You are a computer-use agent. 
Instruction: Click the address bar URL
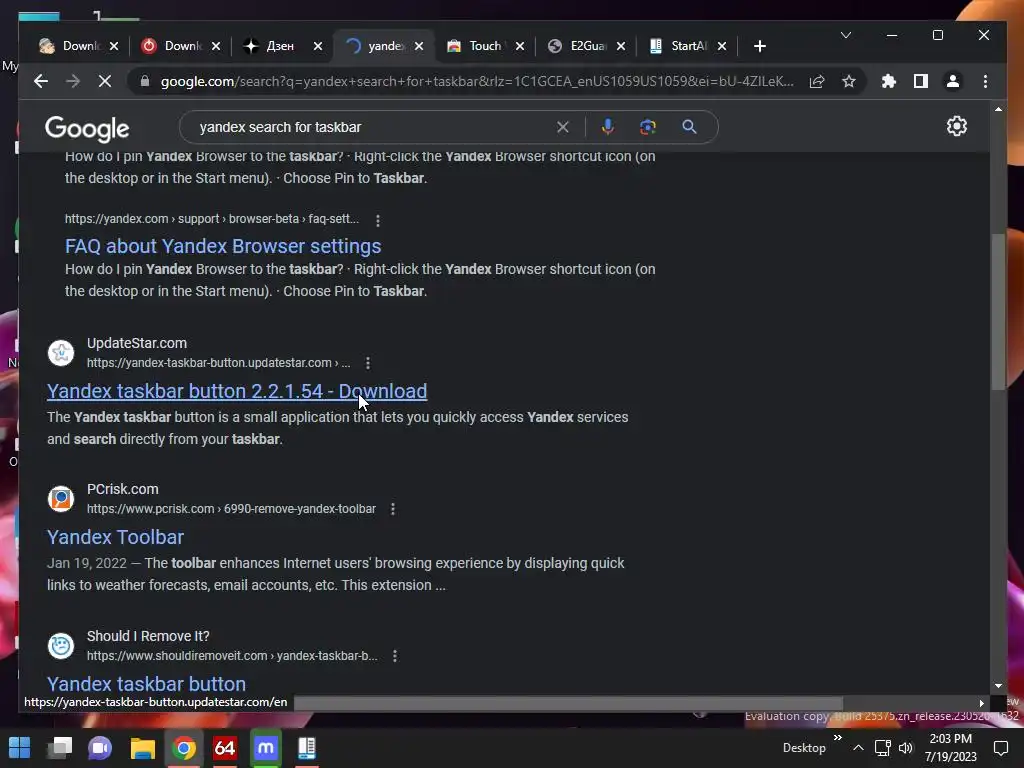click(x=477, y=81)
